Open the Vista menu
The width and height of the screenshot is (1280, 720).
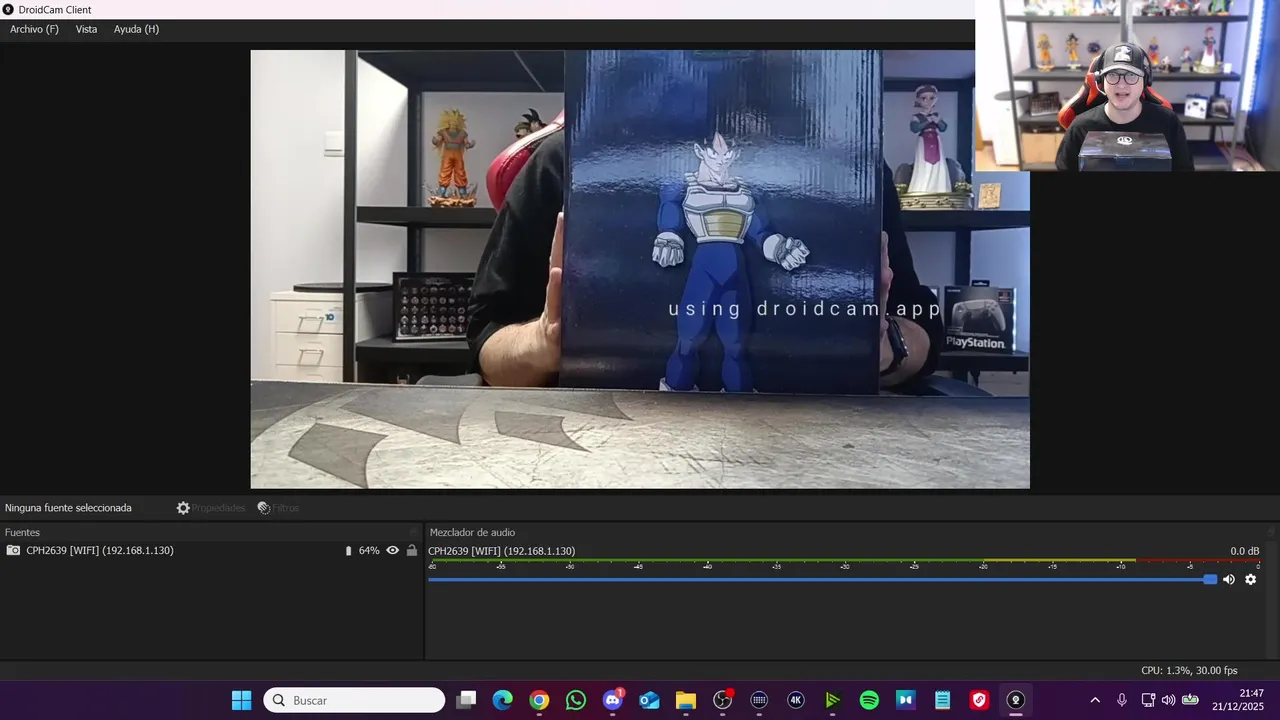point(86,29)
